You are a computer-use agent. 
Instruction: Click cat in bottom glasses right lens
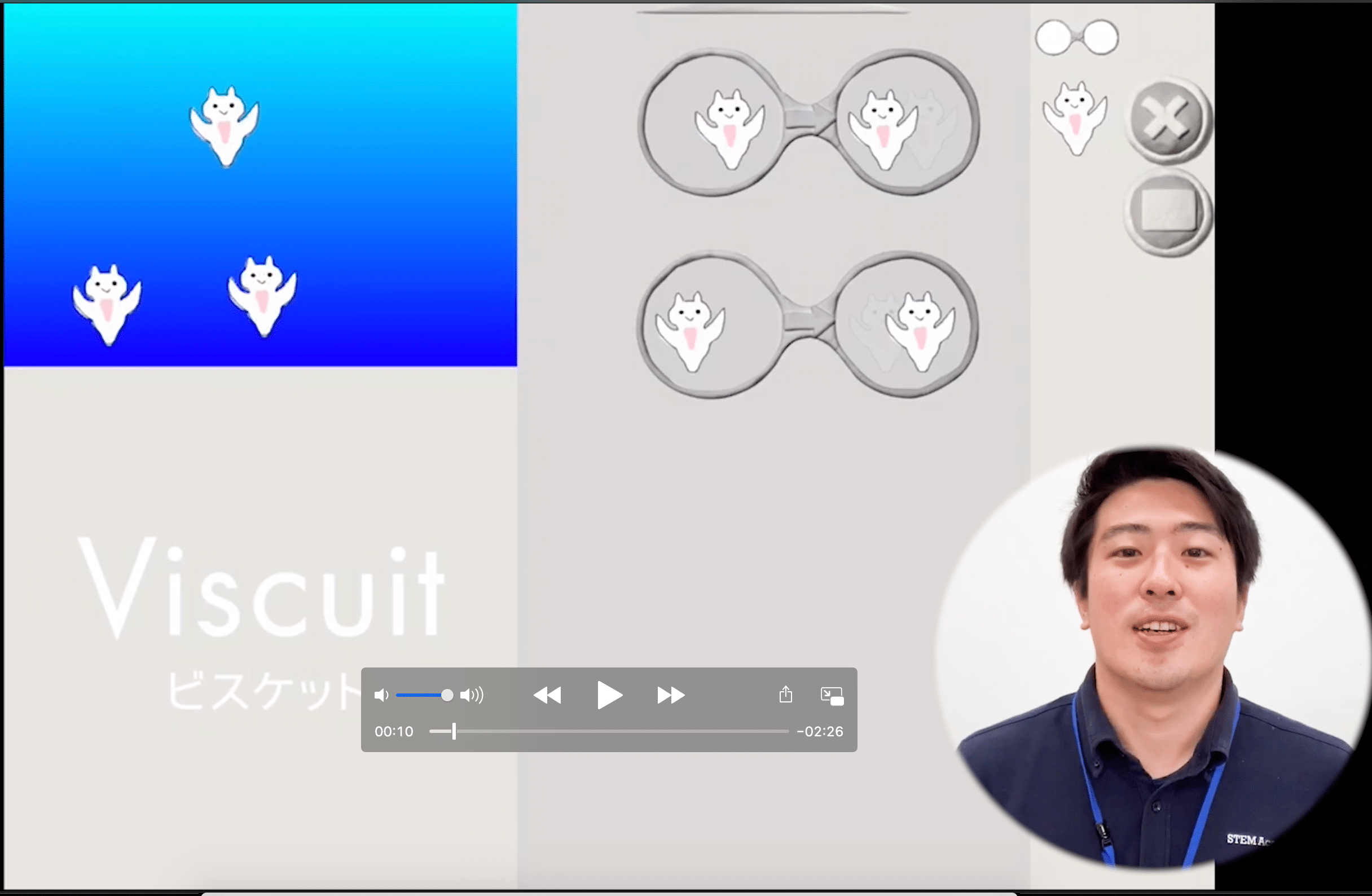coord(920,332)
